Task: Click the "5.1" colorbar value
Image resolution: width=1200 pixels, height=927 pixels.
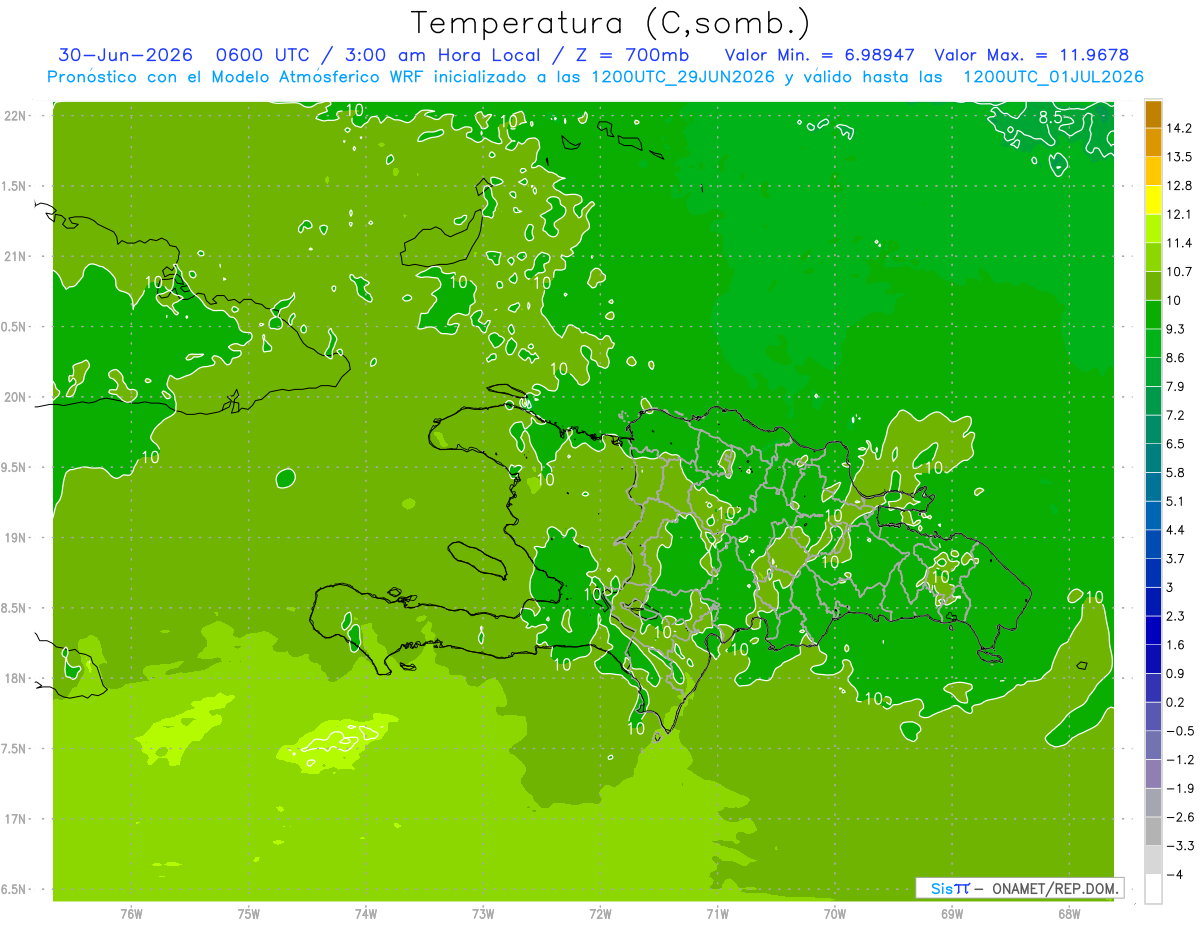Action: tap(1175, 501)
